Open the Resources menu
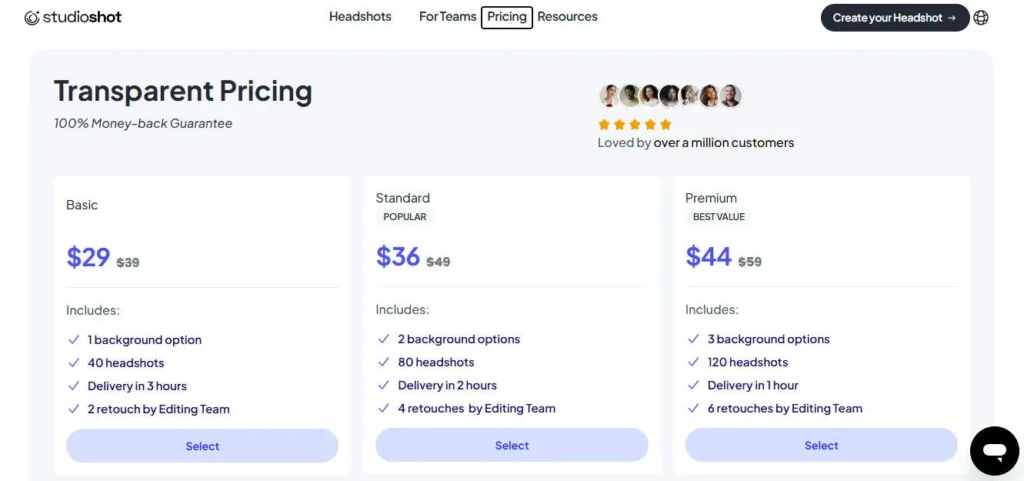This screenshot has height=481, width=1024. [567, 17]
